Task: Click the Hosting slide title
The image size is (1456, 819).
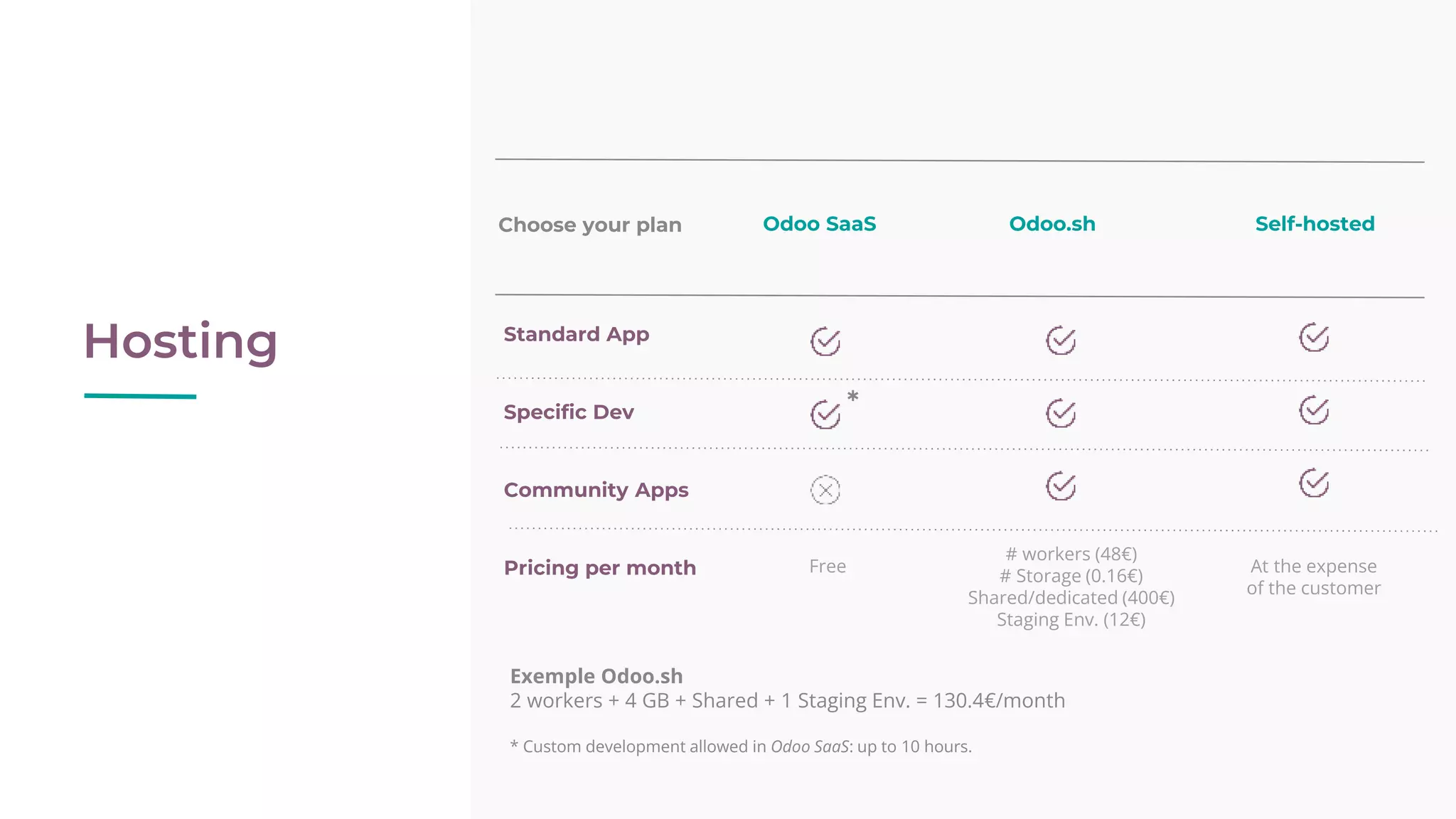Action: point(181,342)
